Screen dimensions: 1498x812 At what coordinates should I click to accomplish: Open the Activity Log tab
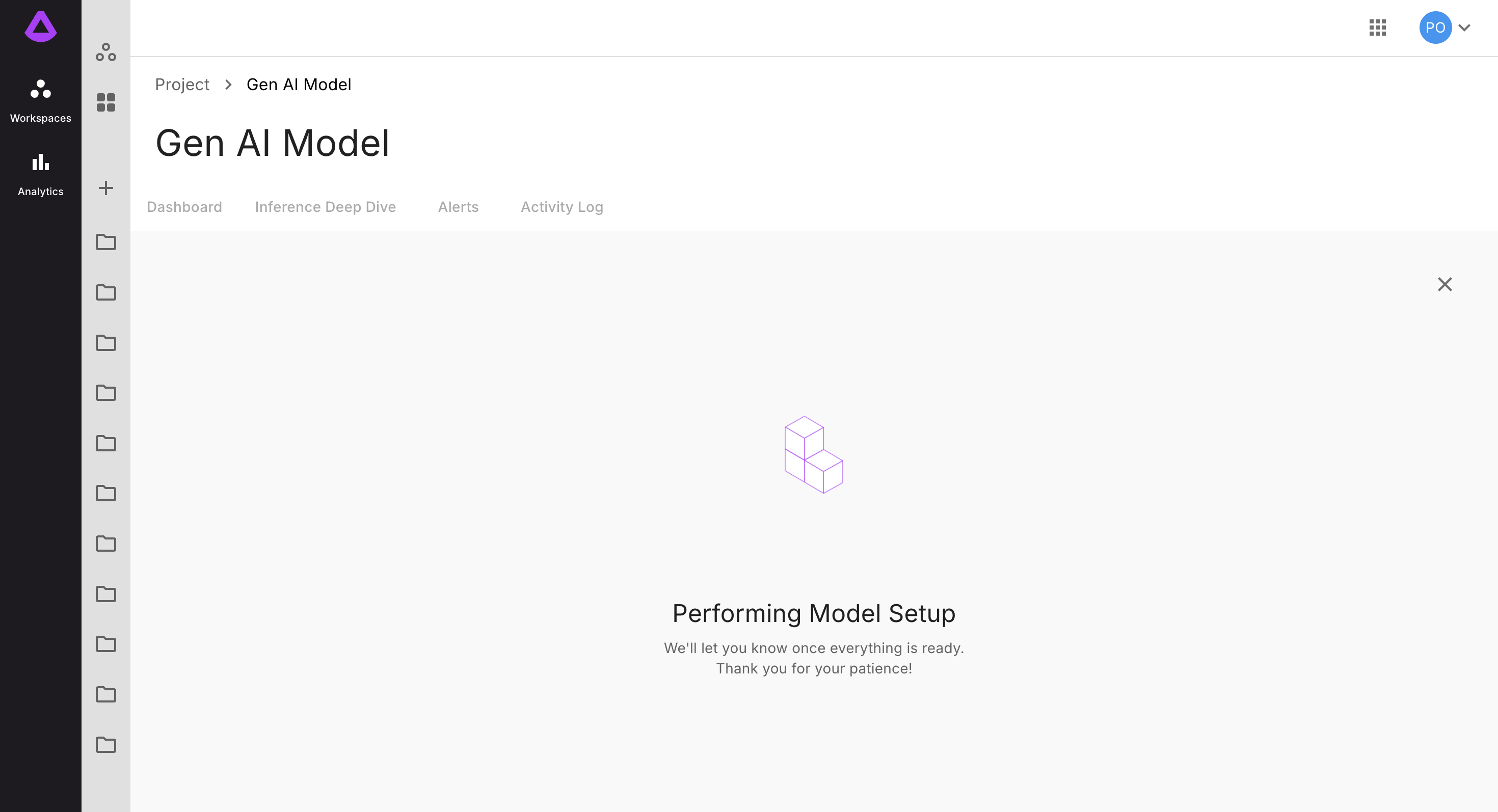tap(561, 207)
